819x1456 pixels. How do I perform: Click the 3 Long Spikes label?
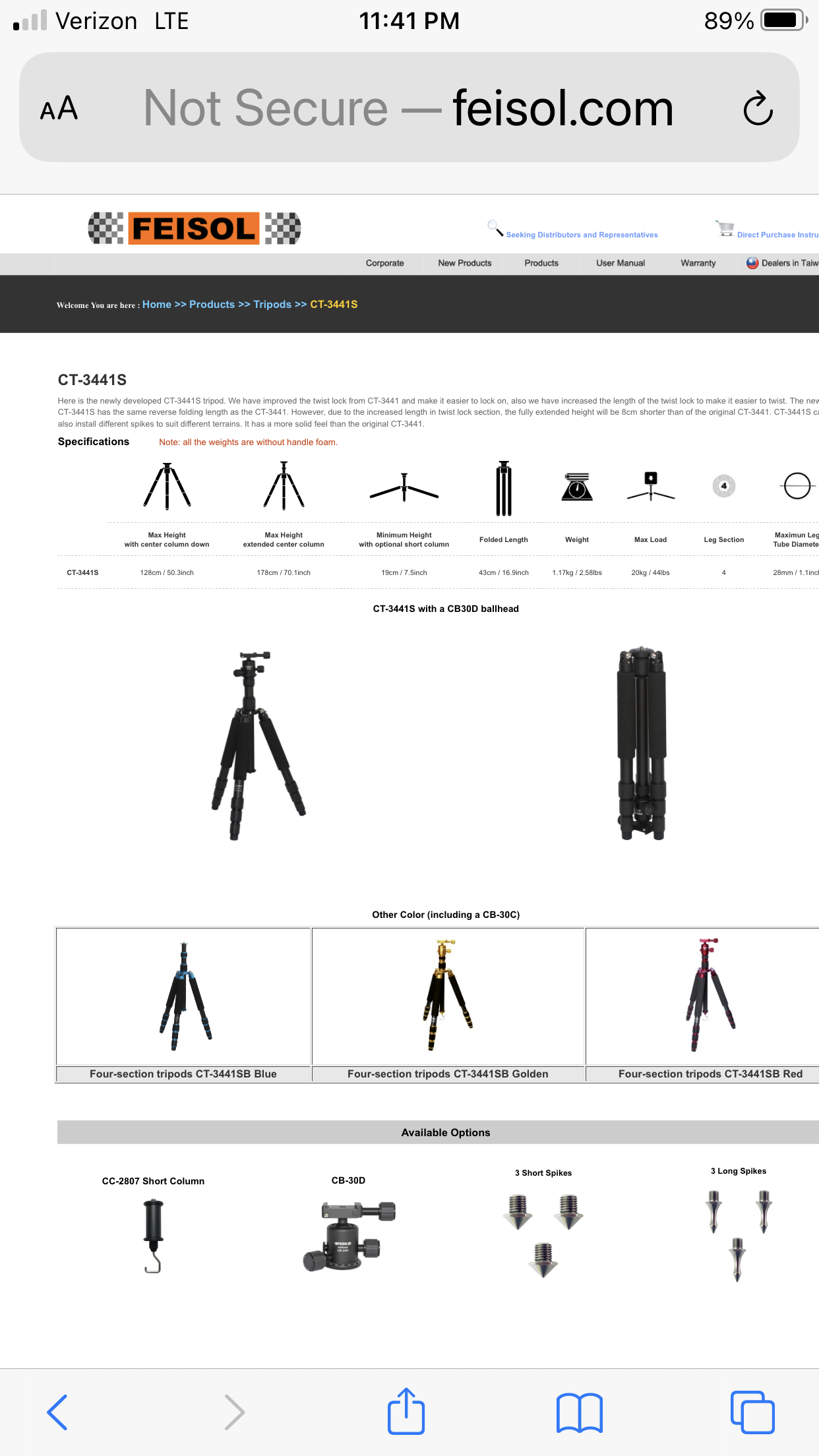click(739, 1170)
